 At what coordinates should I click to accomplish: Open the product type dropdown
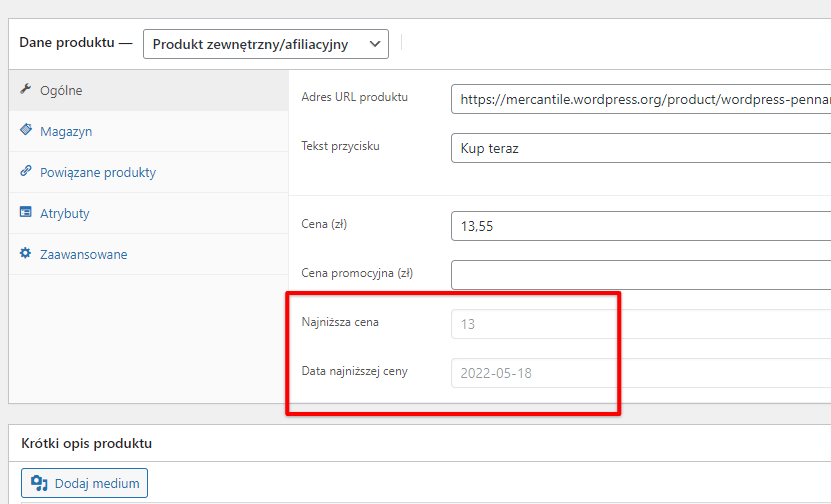tap(266, 44)
